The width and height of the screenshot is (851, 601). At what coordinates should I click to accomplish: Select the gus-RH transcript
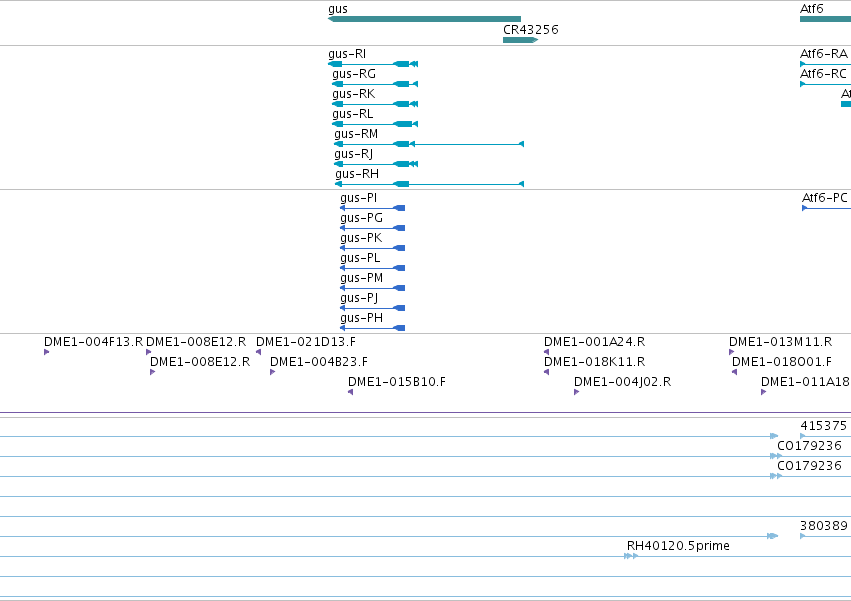pyautogui.click(x=429, y=184)
